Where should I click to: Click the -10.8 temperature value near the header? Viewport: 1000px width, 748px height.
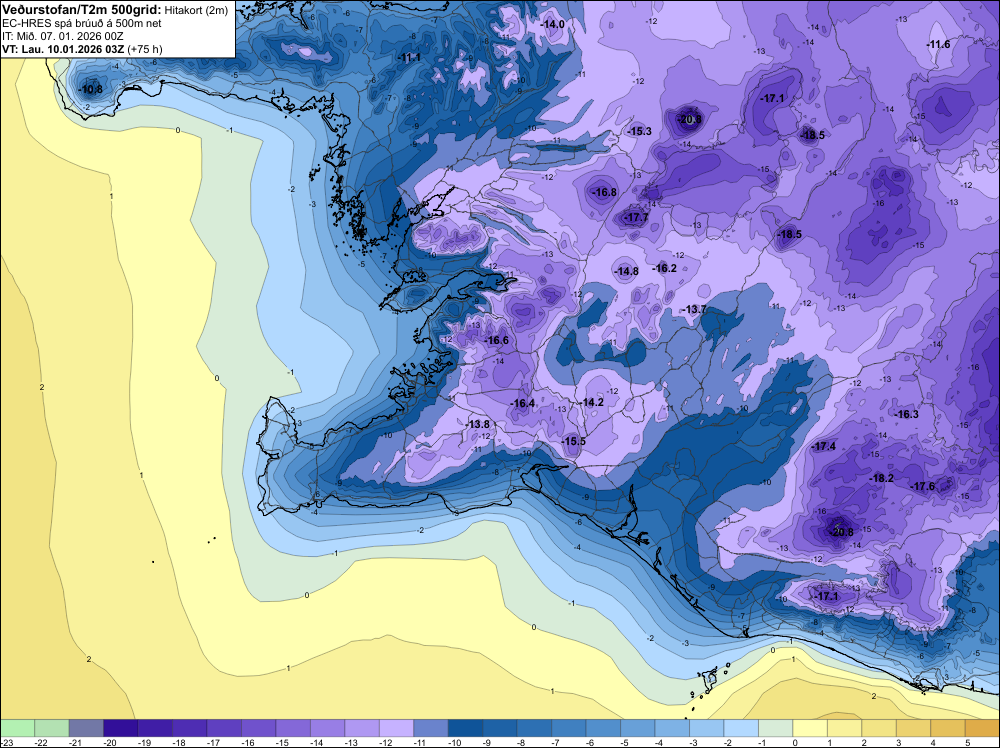[91, 89]
